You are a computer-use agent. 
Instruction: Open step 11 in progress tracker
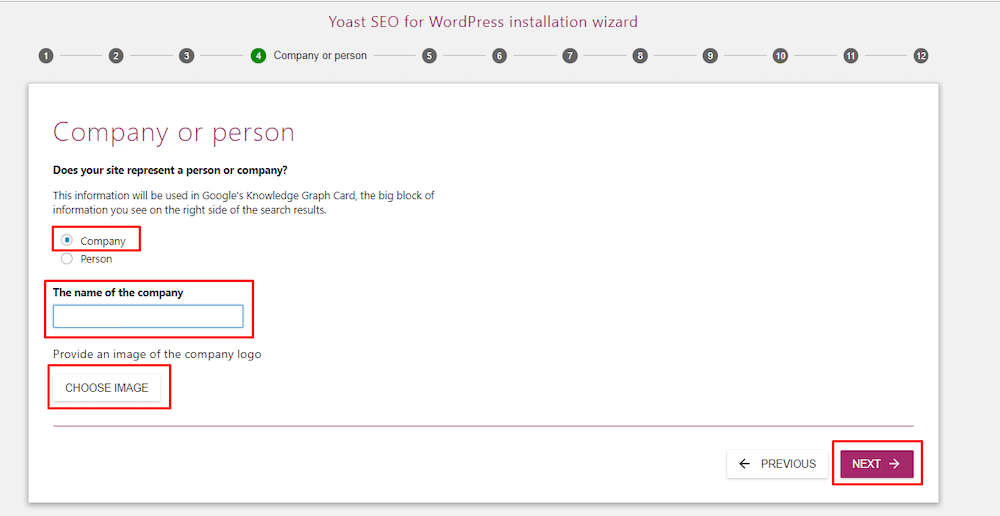(x=850, y=56)
